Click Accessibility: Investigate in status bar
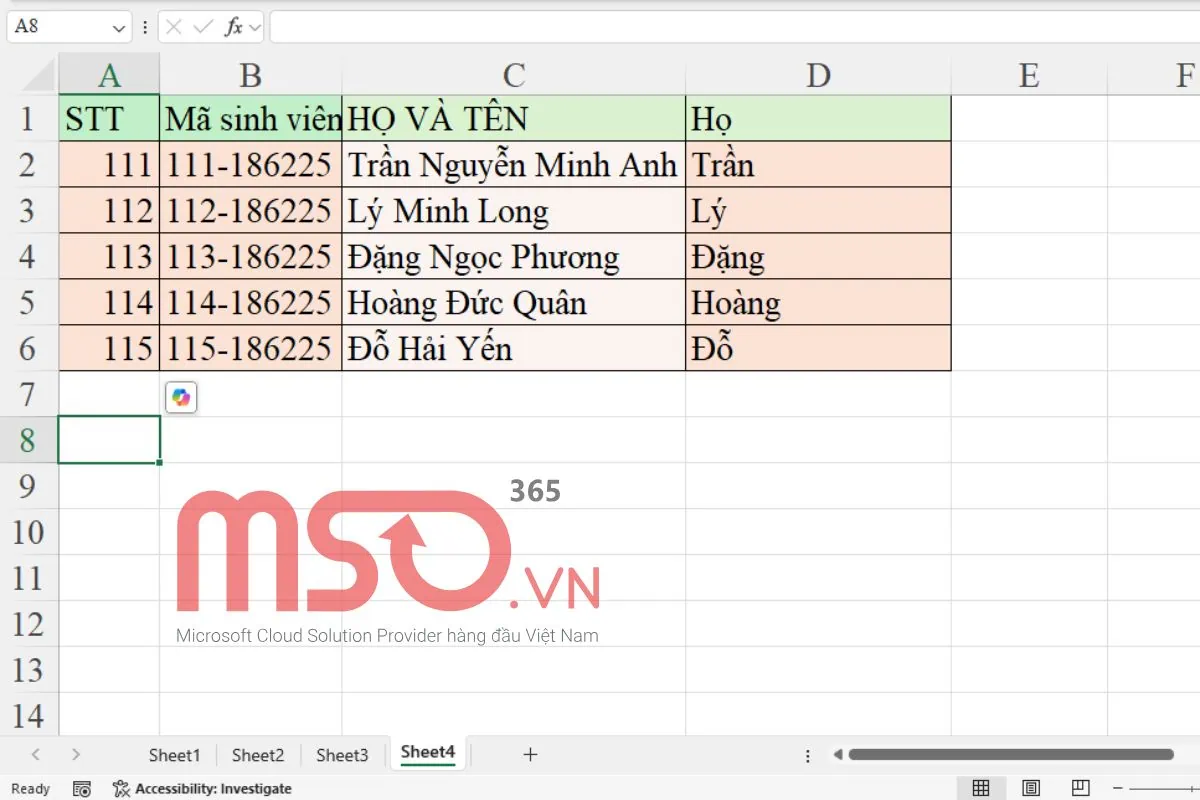Viewport: 1200px width, 800px height. pos(203,789)
